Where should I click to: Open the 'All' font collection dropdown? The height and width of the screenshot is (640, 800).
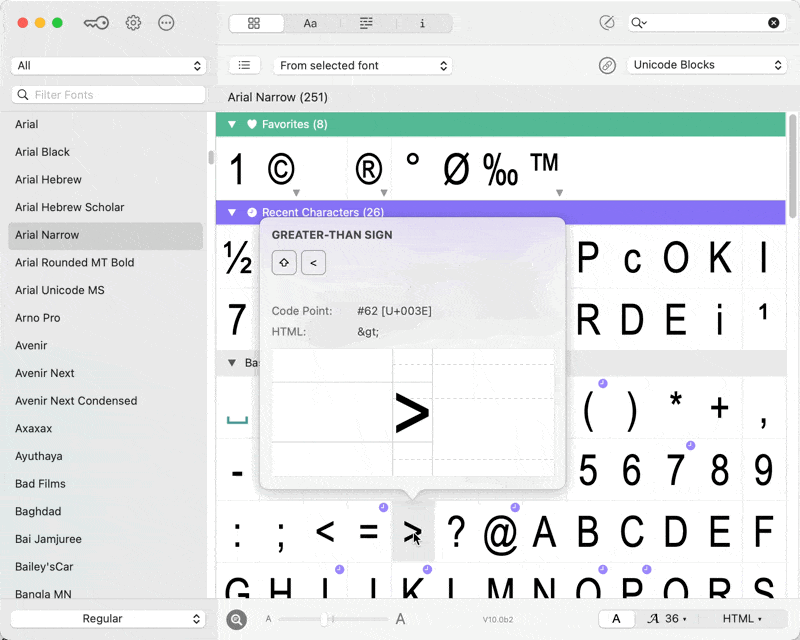click(108, 65)
